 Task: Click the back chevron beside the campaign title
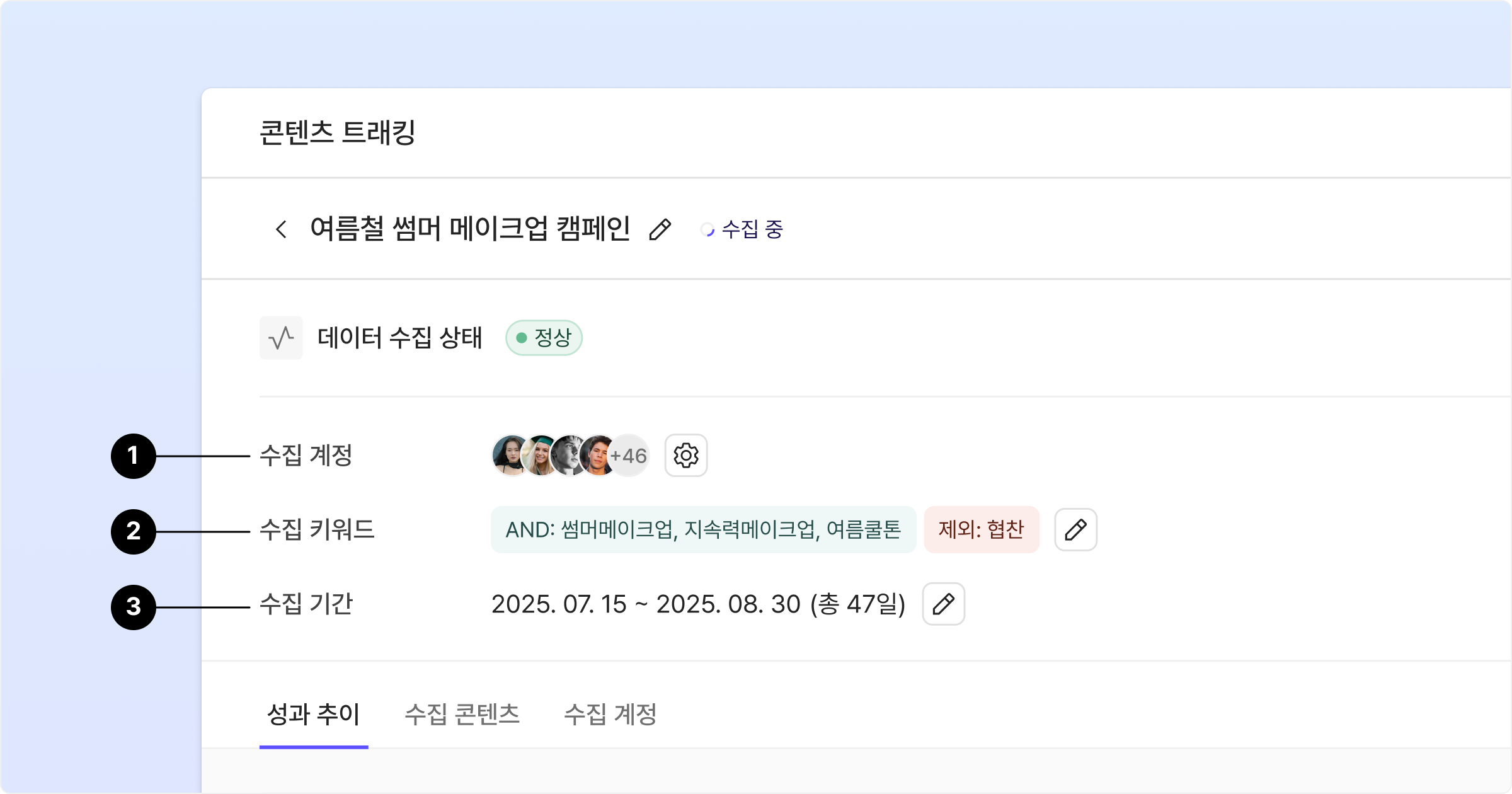(282, 229)
